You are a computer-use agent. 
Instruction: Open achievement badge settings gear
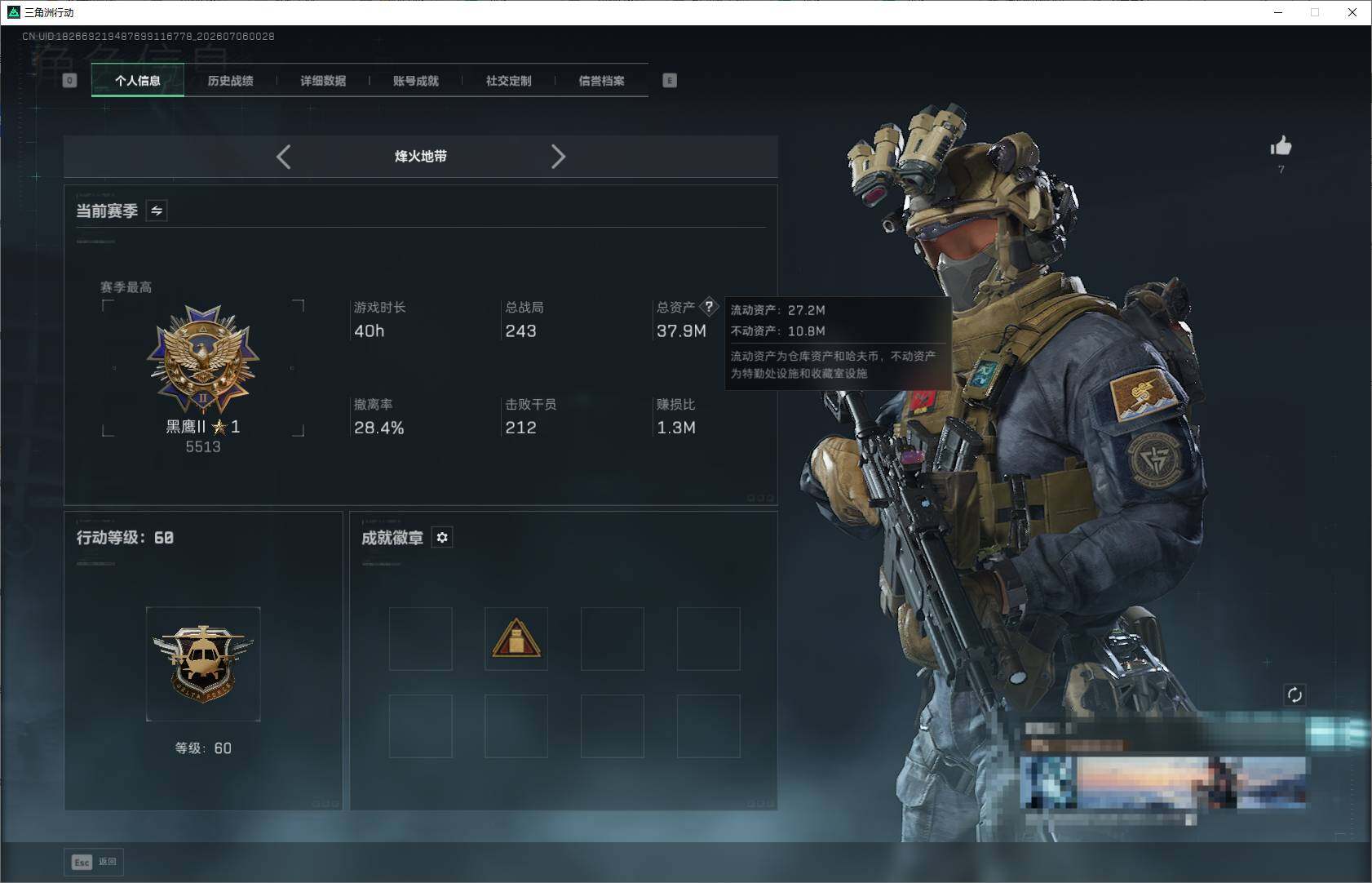[442, 537]
